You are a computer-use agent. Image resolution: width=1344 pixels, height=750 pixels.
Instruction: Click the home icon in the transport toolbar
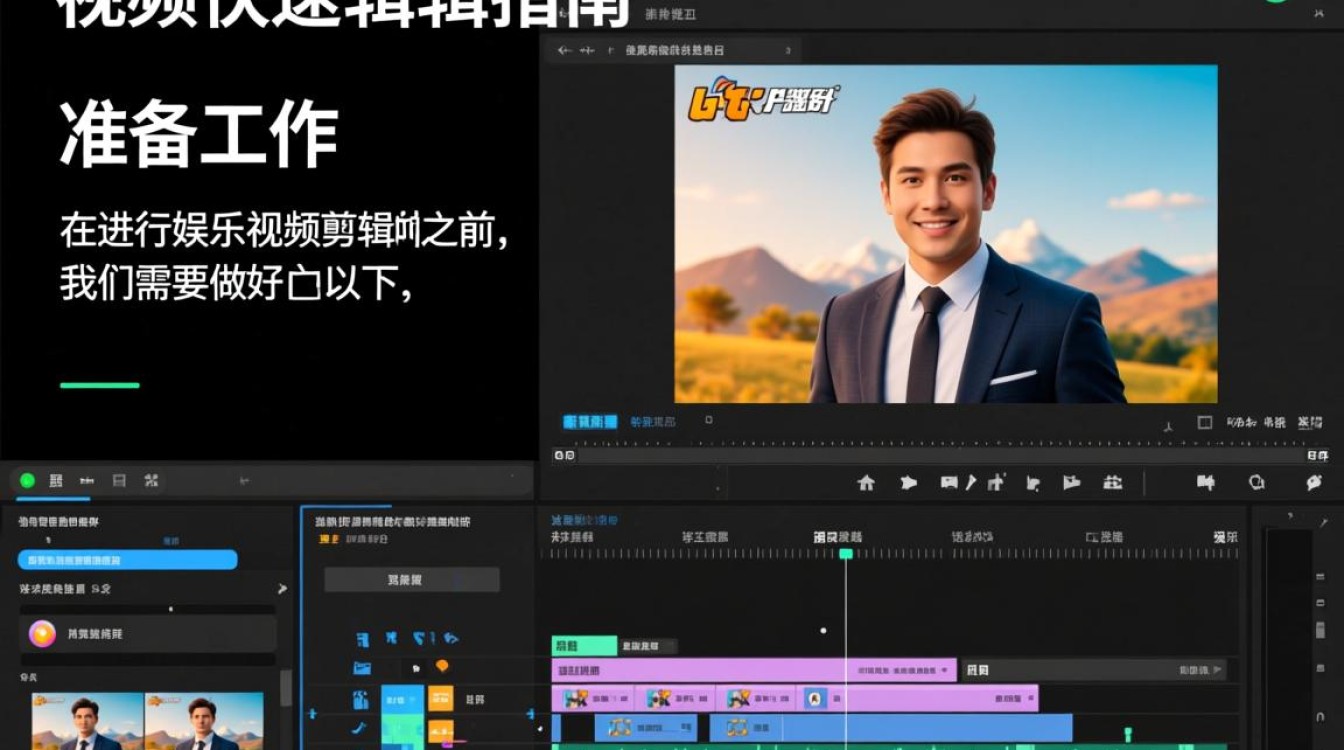click(x=866, y=483)
